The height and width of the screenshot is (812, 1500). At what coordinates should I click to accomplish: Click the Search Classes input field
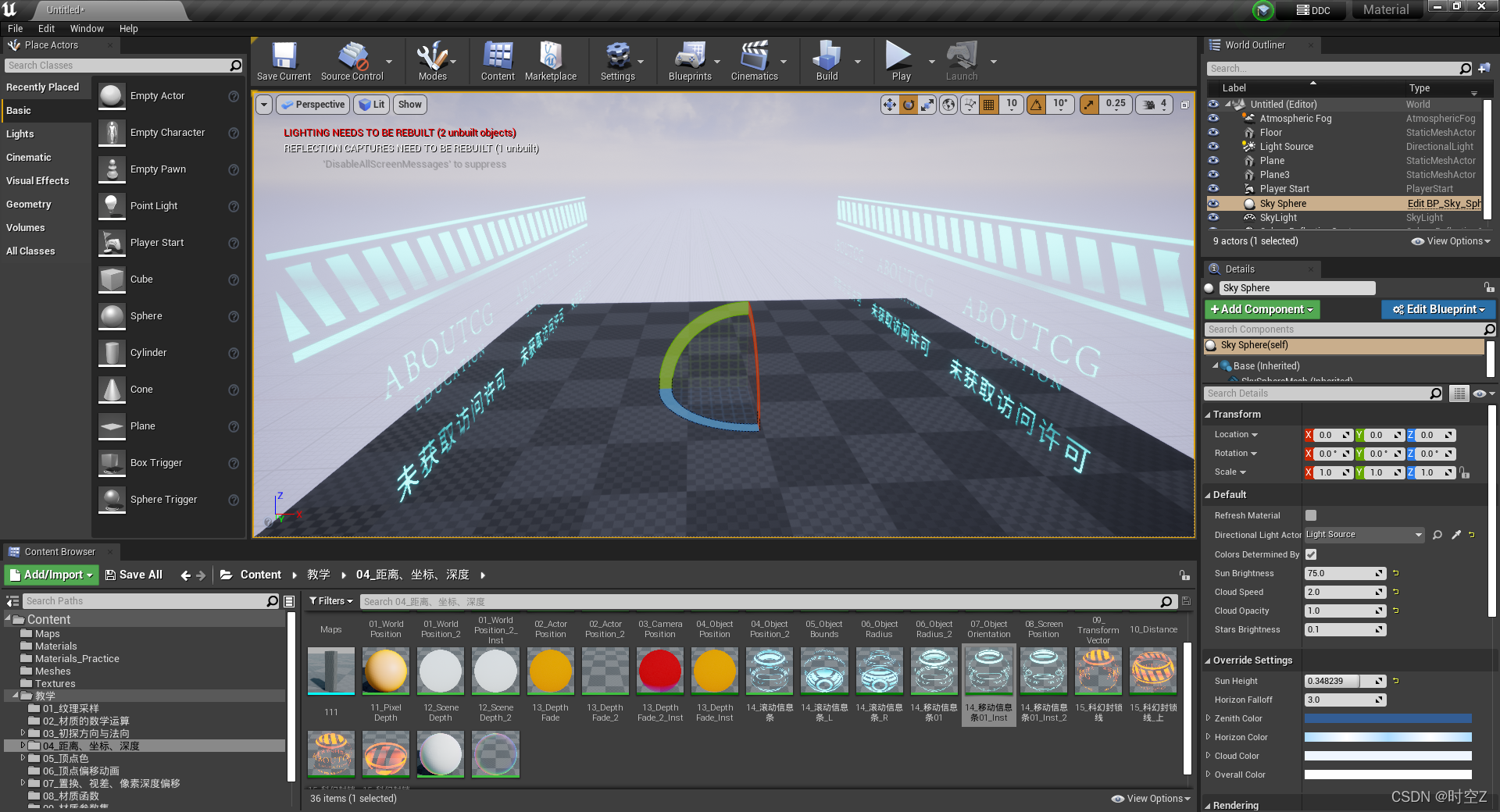click(117, 66)
